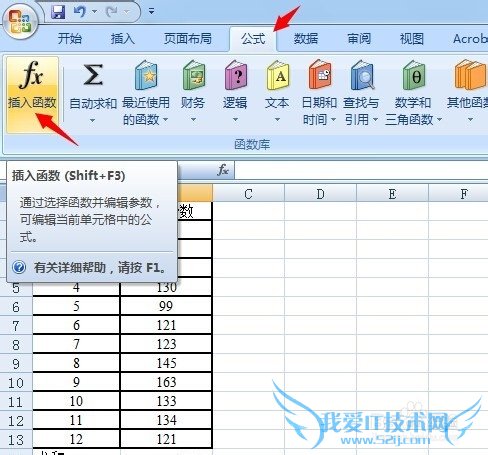
Task: Open the undo history dropdown arrow
Action: (x=95, y=12)
